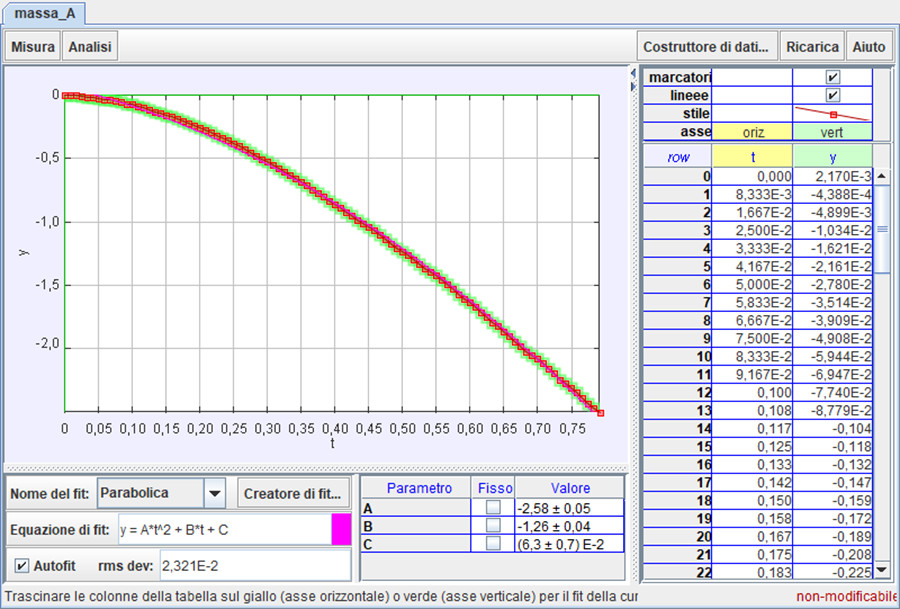Click the fit equation text field
Image resolution: width=900 pixels, height=609 pixels.
click(222, 529)
